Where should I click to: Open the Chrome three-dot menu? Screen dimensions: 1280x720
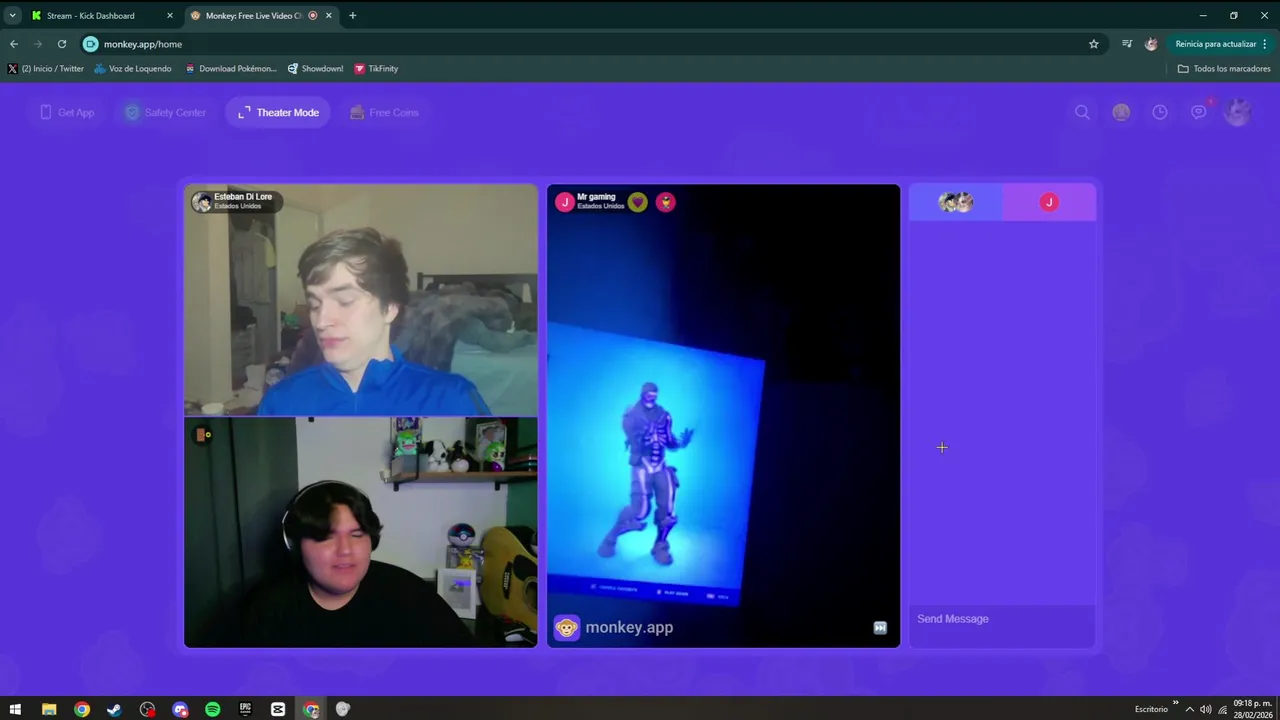[x=1265, y=44]
